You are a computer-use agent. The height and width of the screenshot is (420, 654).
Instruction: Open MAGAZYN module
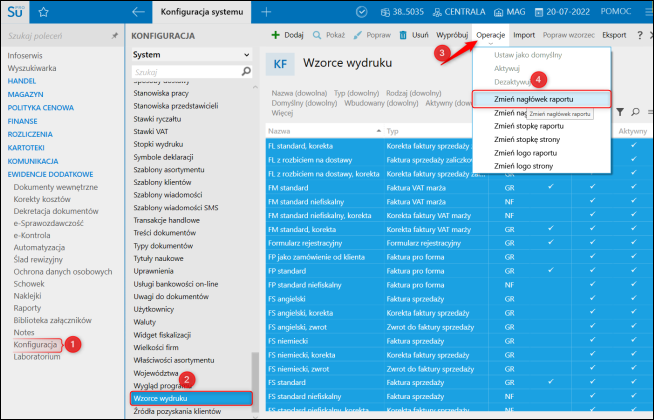coord(25,94)
